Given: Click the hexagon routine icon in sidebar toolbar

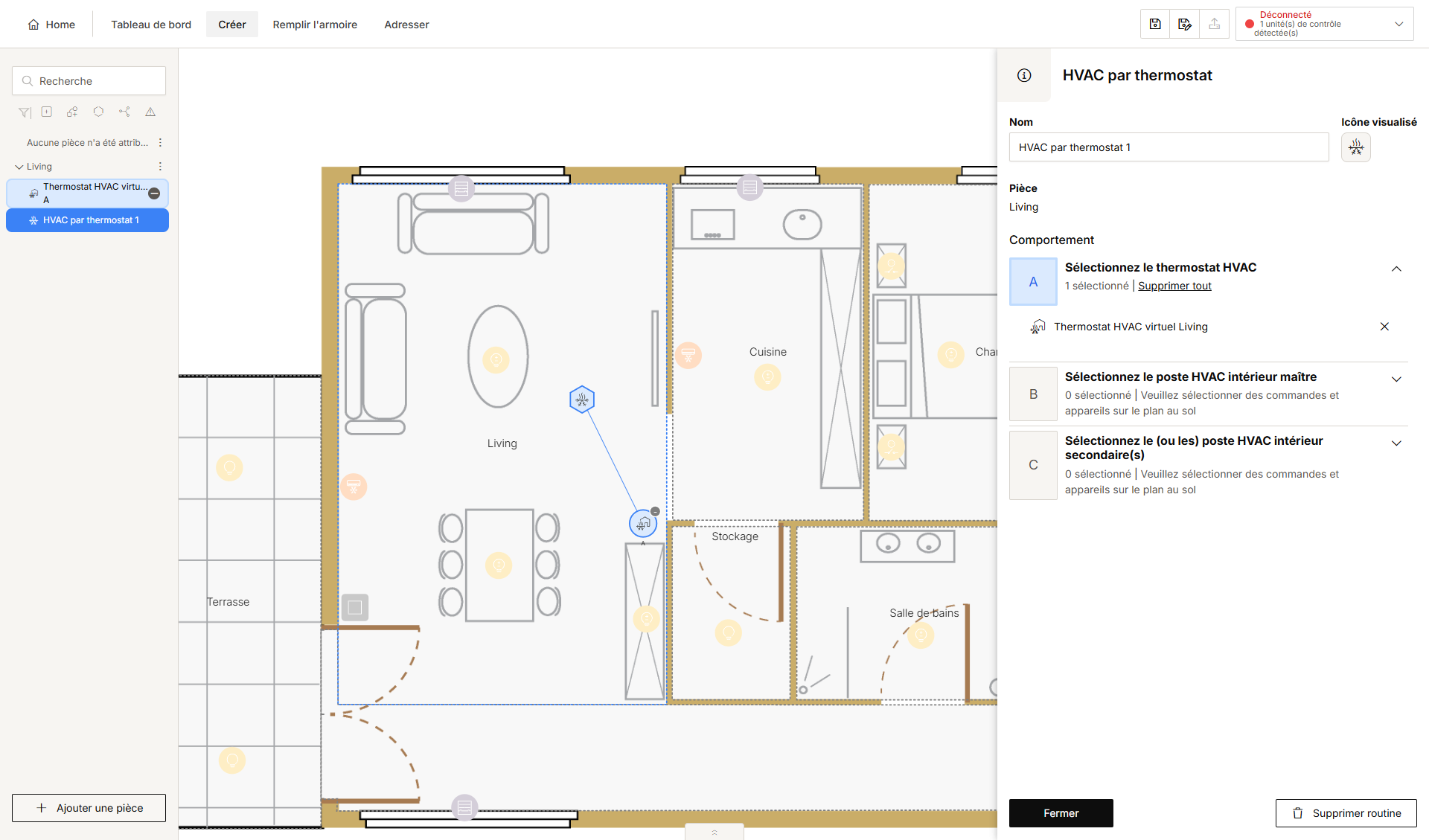Looking at the screenshot, I should coord(98,112).
